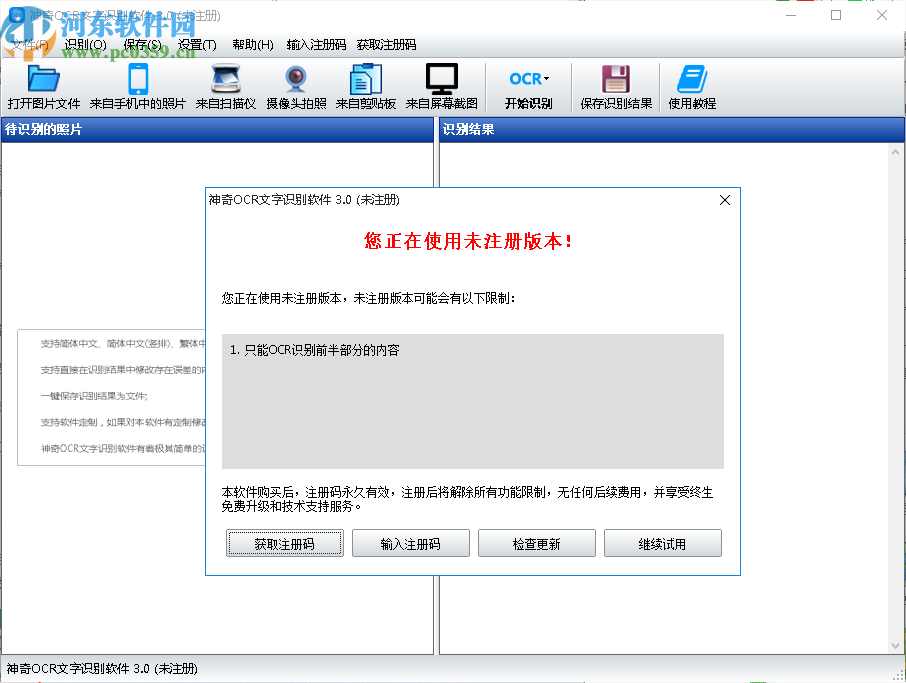Import photos from a mobile phone

click(137, 85)
